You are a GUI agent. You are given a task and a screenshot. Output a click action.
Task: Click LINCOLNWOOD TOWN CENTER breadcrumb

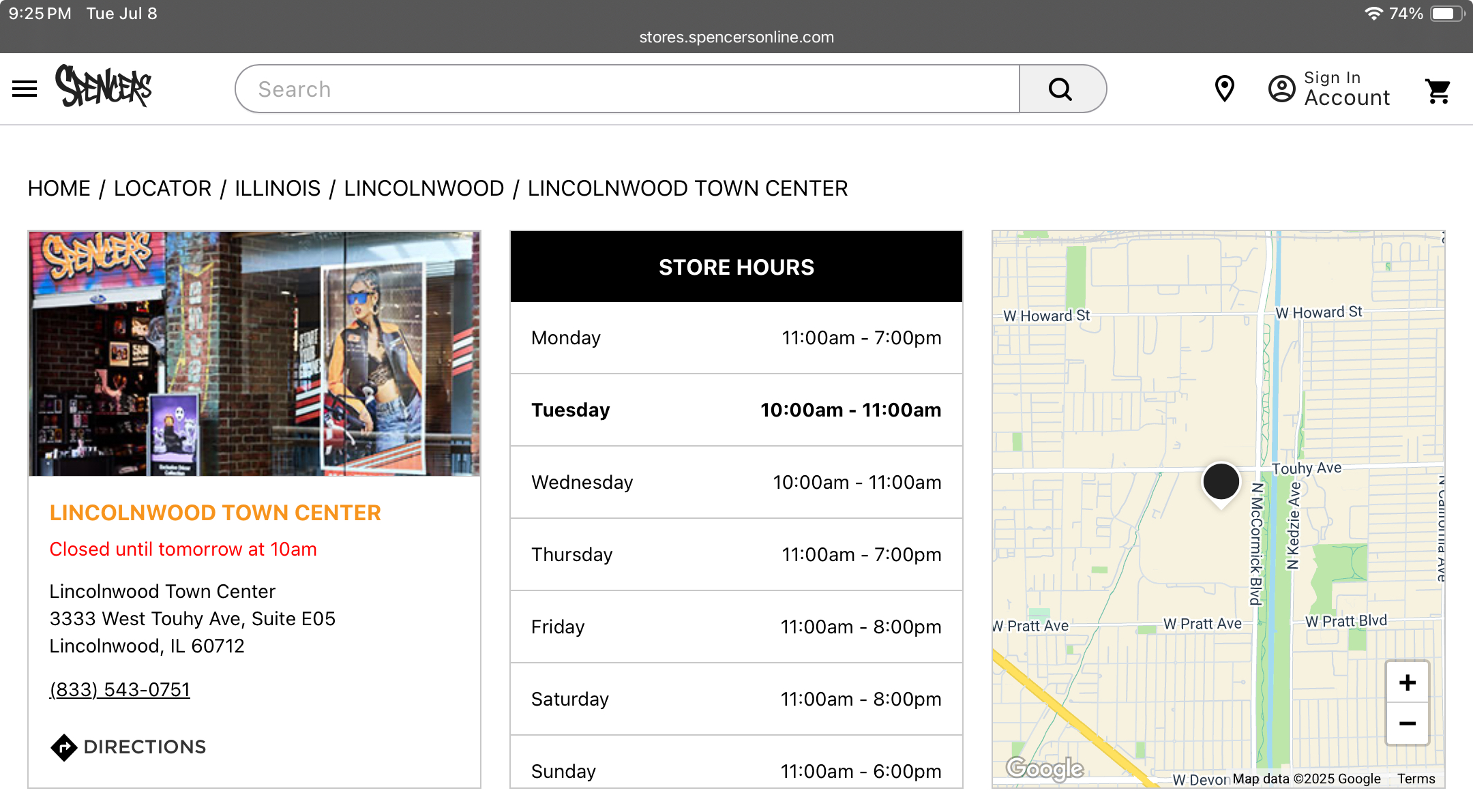click(x=687, y=188)
